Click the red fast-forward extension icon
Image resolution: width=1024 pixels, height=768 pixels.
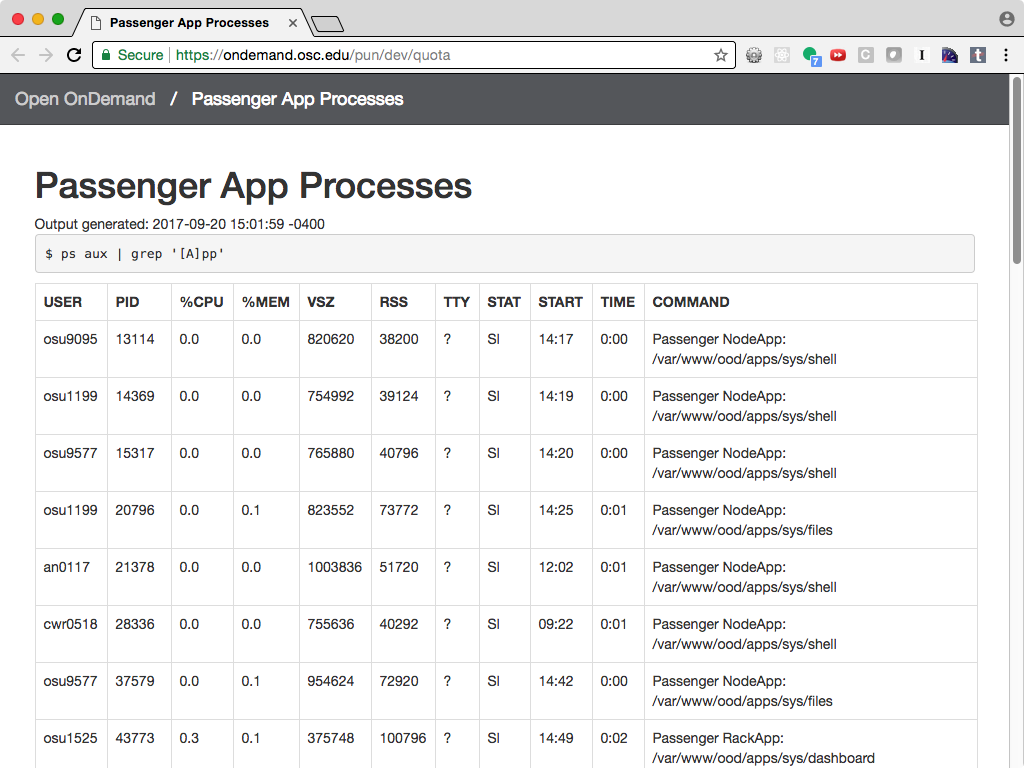[838, 56]
